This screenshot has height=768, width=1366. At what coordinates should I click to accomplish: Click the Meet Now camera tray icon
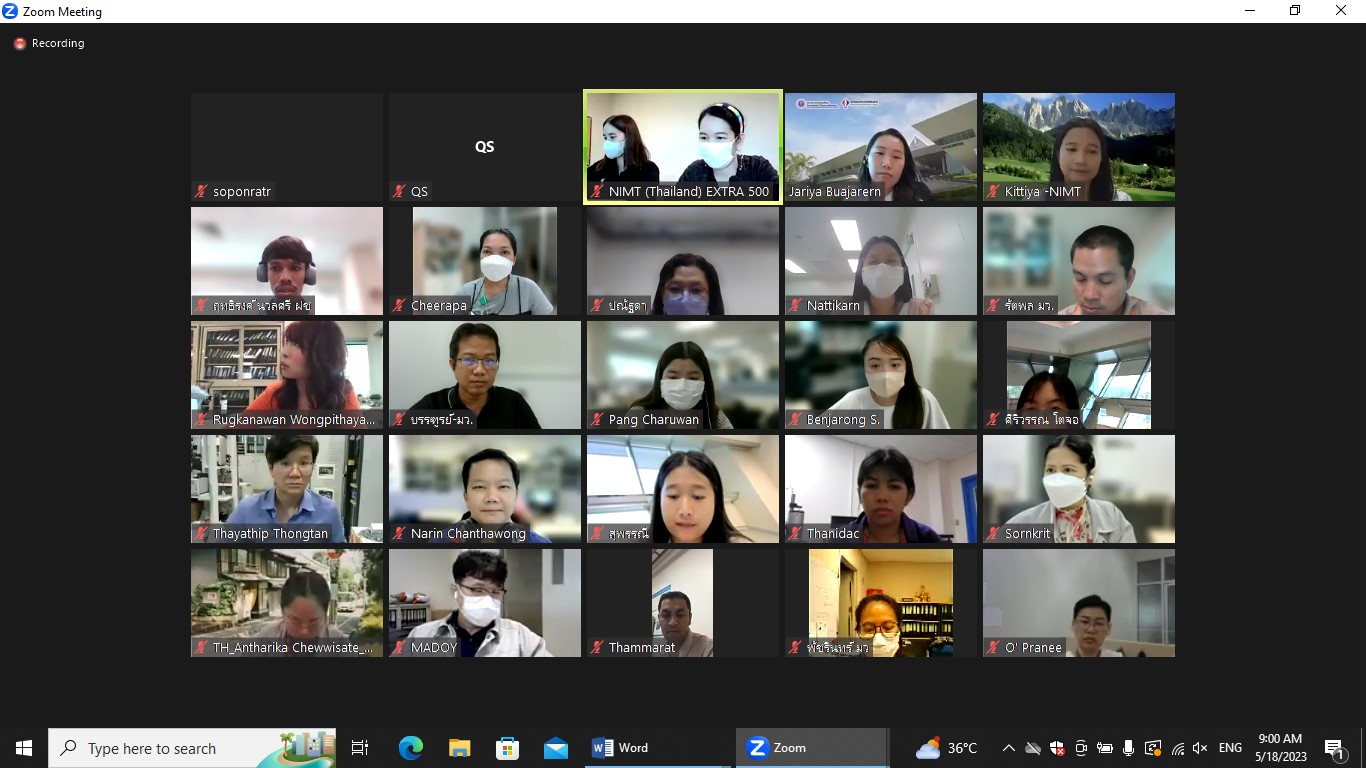[x=1081, y=748]
